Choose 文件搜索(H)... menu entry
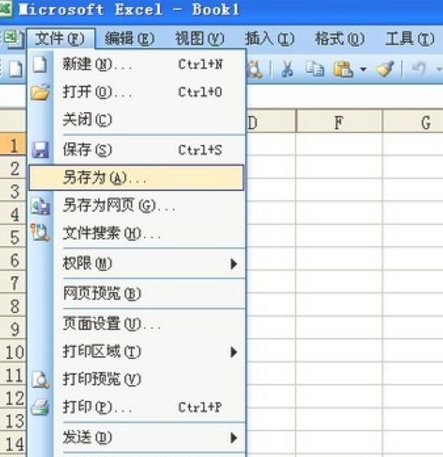The image size is (443, 457). 137,233
